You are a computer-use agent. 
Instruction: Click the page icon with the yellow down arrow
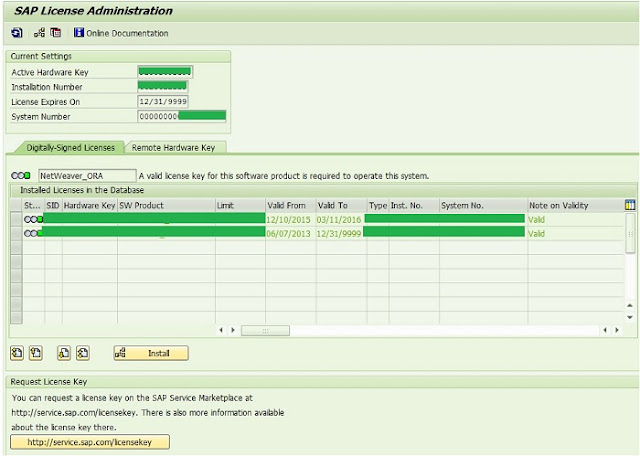64,353
